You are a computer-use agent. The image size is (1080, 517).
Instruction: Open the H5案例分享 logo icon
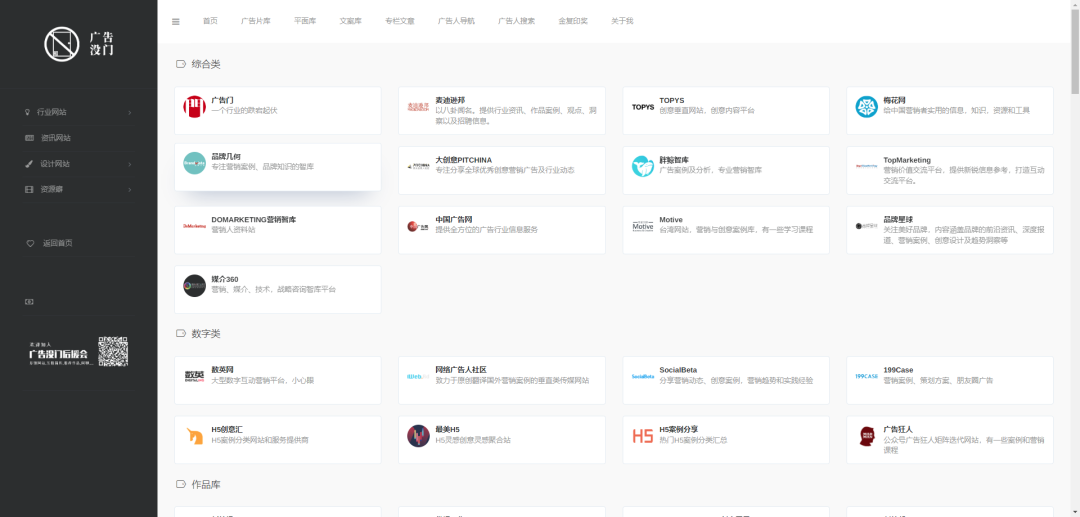643,436
